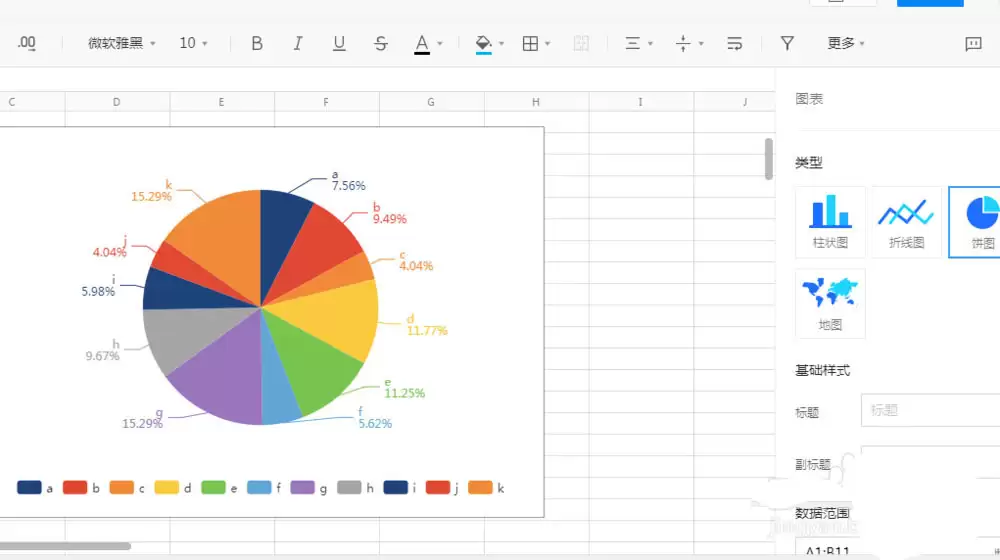Click the decimal places .00 icon
Viewport: 1000px width, 560px height.
(x=27, y=43)
